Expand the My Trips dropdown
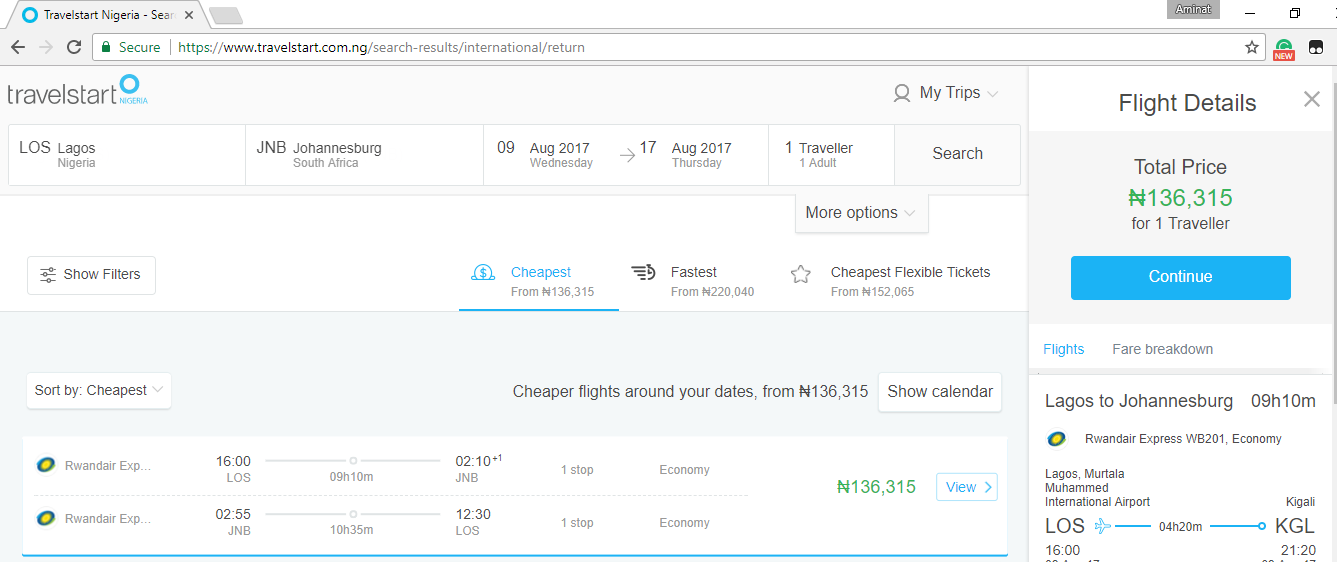1337x562 pixels. [993, 94]
